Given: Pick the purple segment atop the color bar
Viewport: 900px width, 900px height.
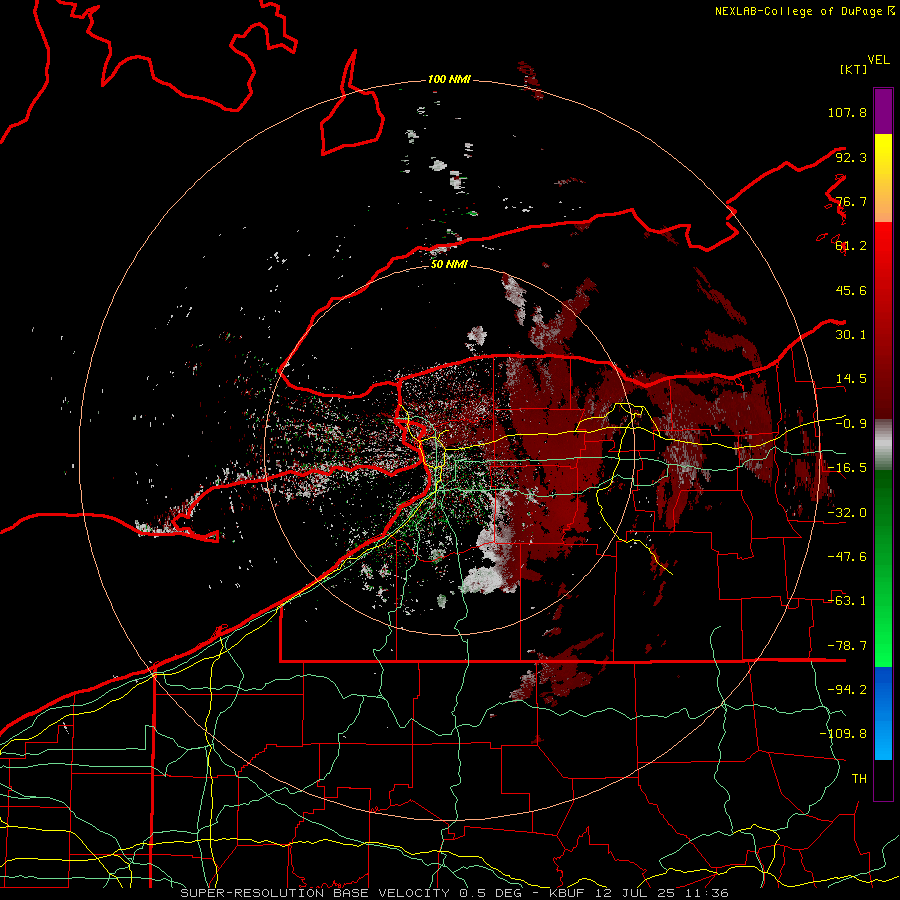Looking at the screenshot, I should (x=883, y=111).
